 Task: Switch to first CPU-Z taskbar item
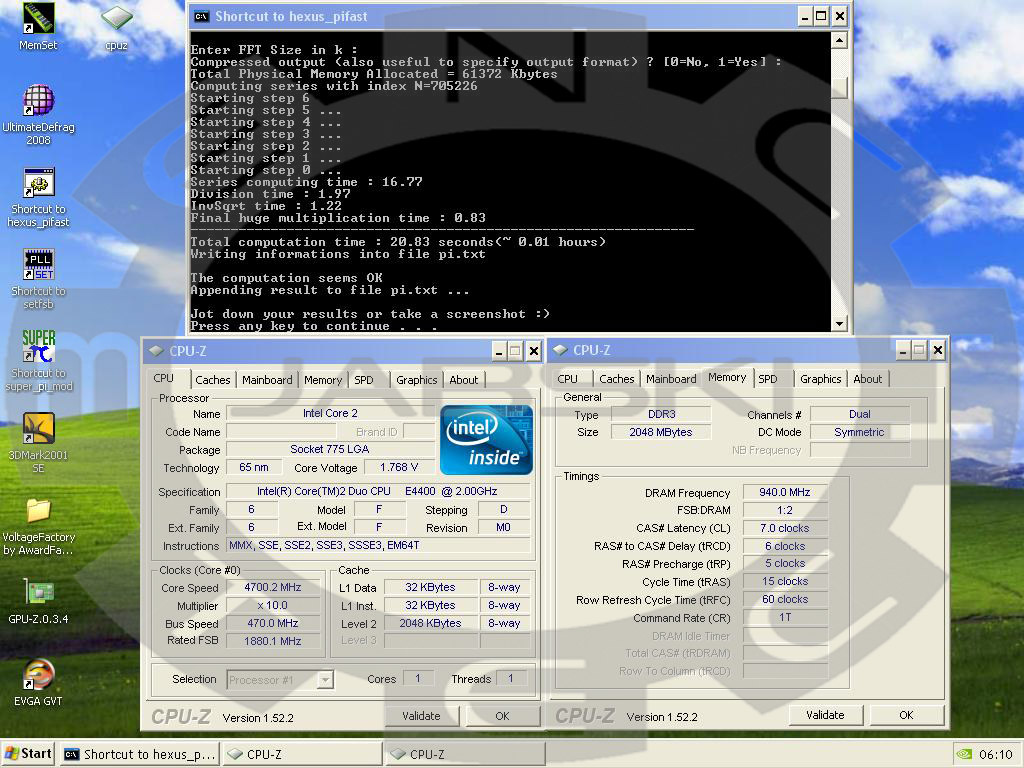302,754
